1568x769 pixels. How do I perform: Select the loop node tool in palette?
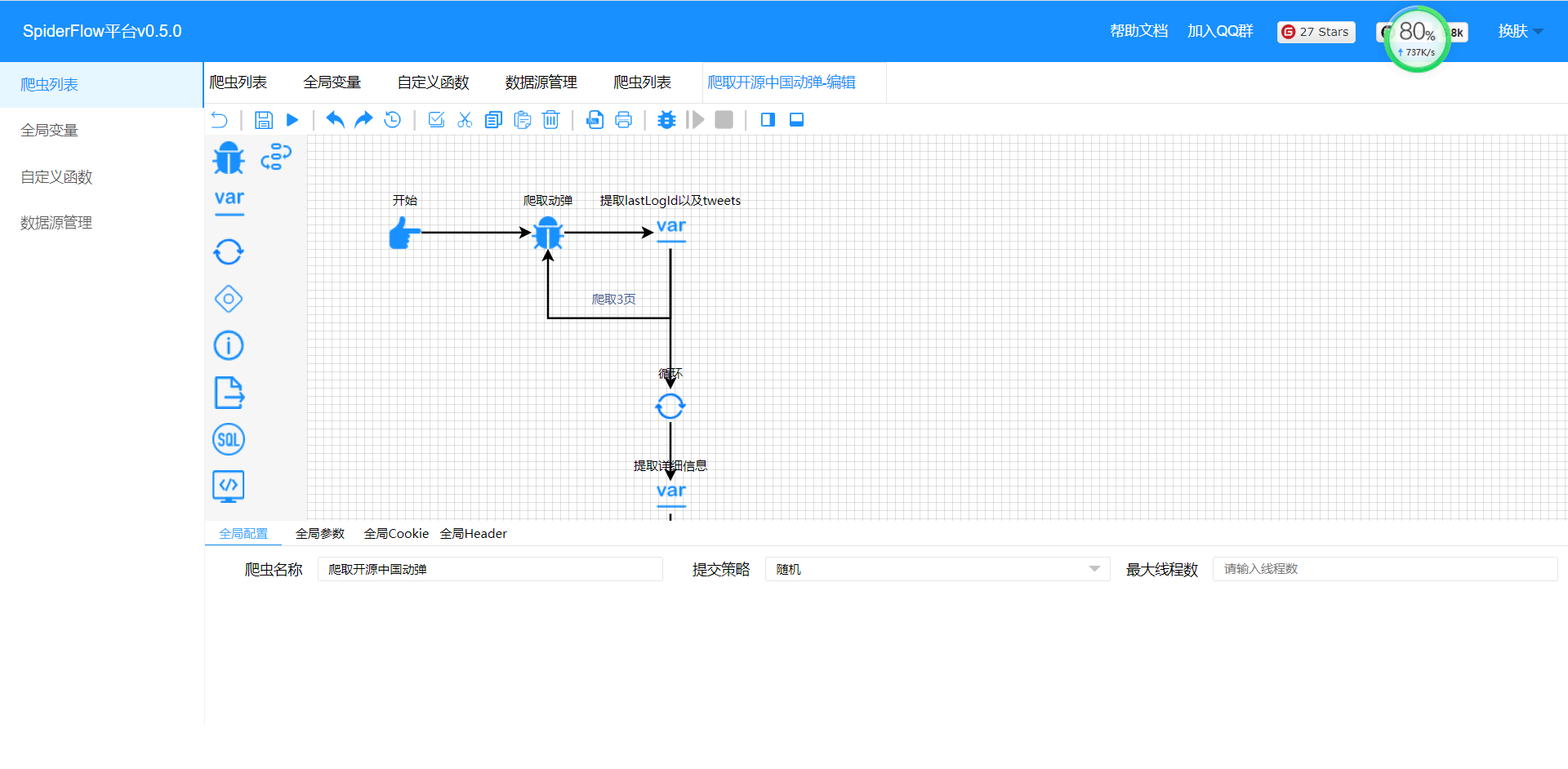(229, 251)
